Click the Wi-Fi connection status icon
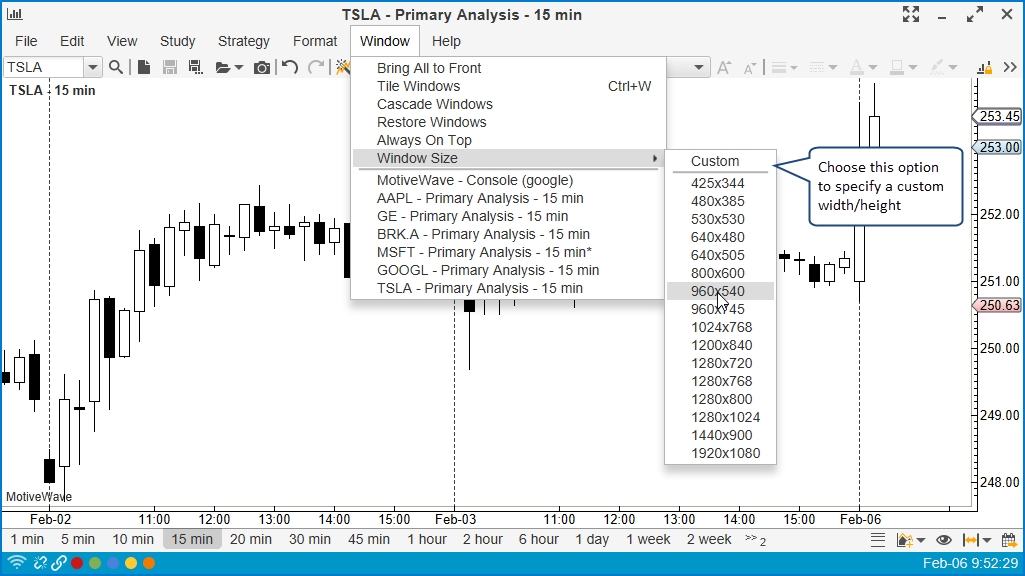The width and height of the screenshot is (1025, 576). [16, 562]
